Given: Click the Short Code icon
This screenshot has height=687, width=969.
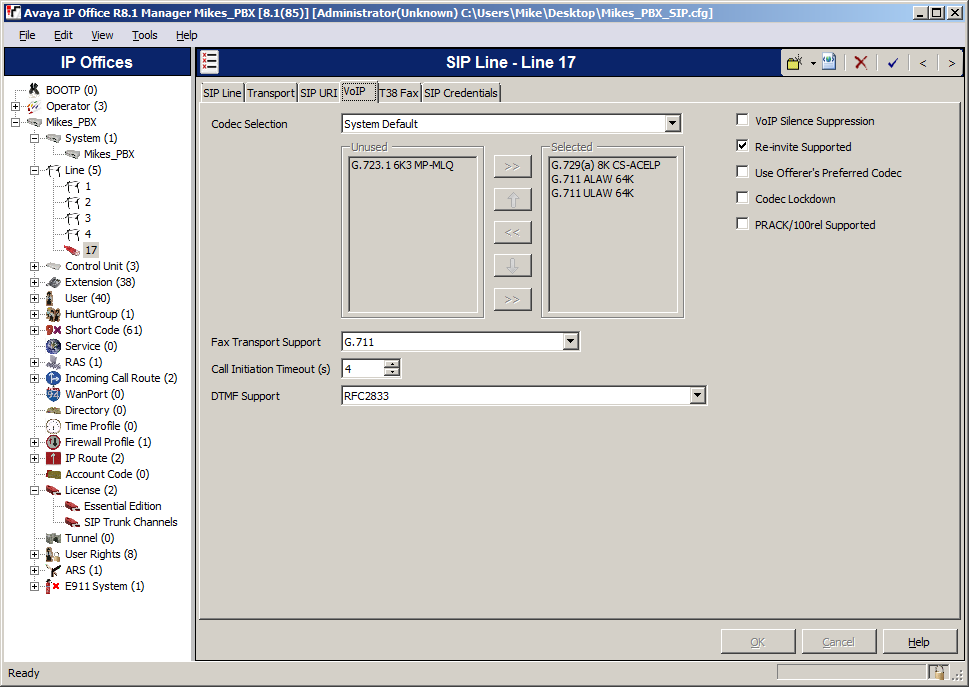Looking at the screenshot, I should (53, 331).
